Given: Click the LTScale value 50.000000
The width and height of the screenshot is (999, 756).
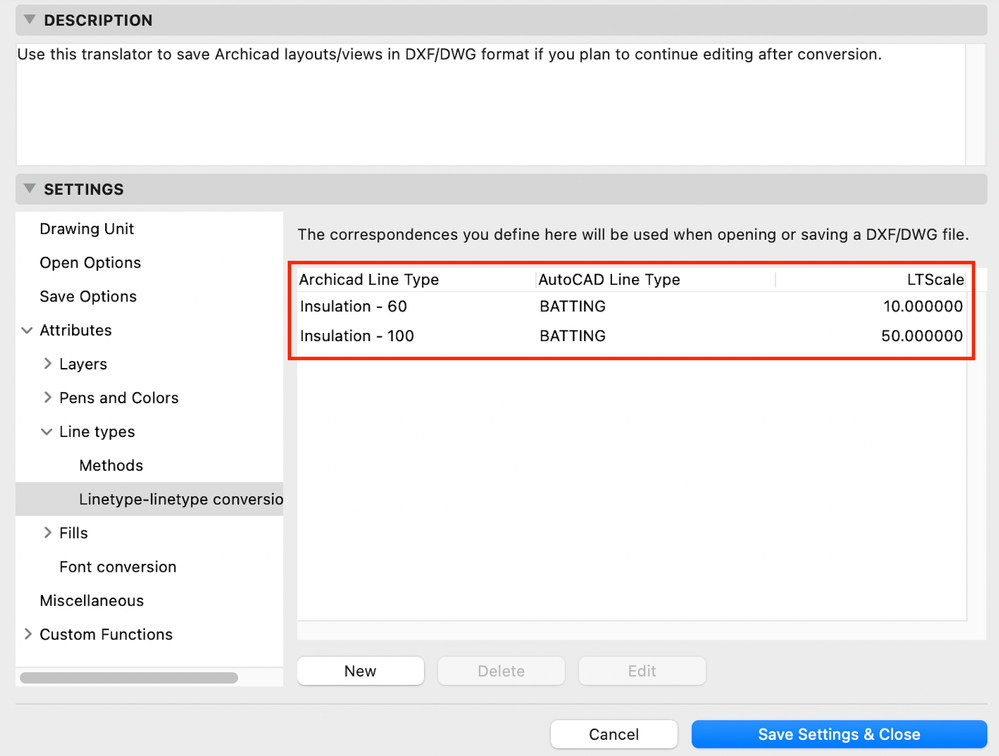Looking at the screenshot, I should click(x=922, y=336).
